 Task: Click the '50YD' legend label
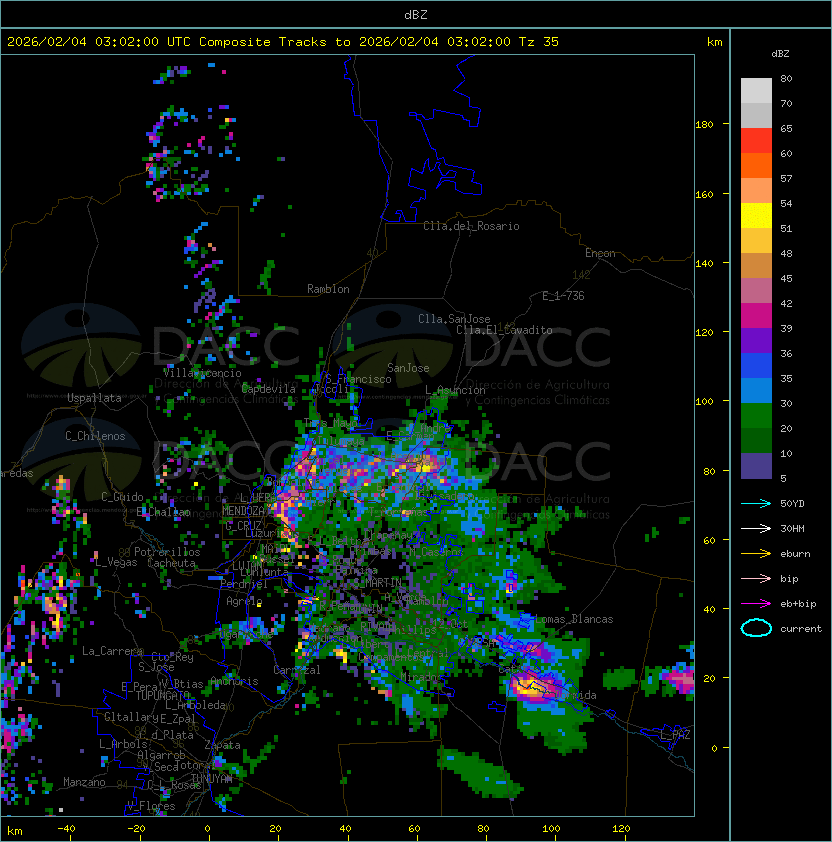coord(792,504)
